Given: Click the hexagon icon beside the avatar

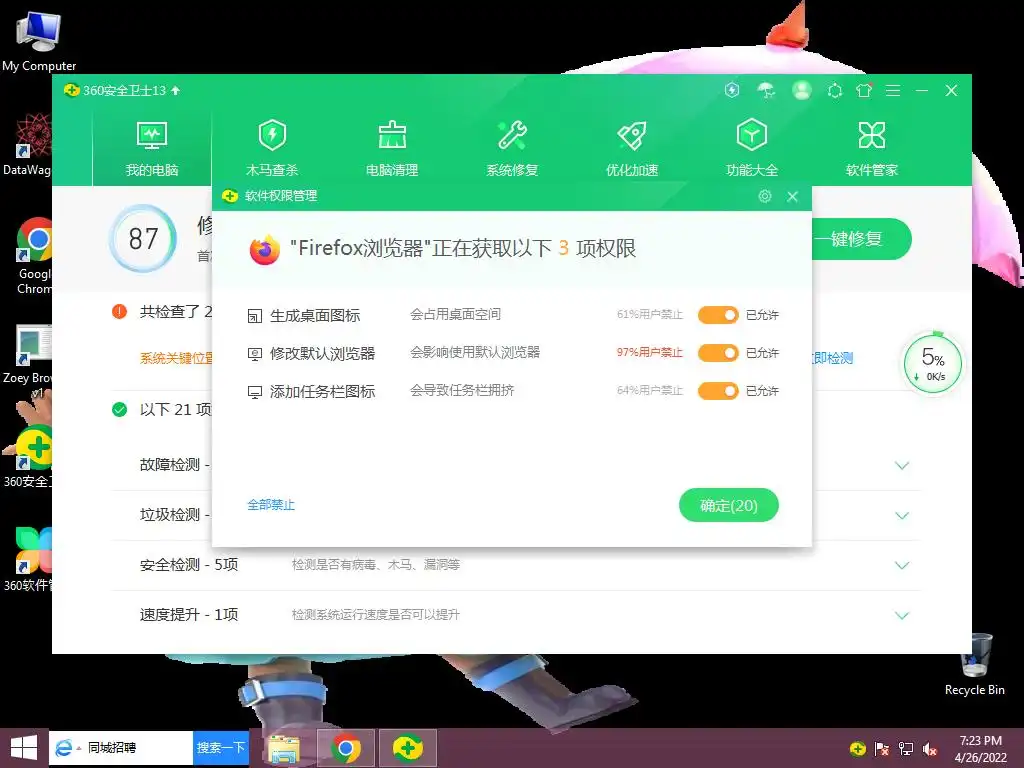Looking at the screenshot, I should click(x=835, y=91).
